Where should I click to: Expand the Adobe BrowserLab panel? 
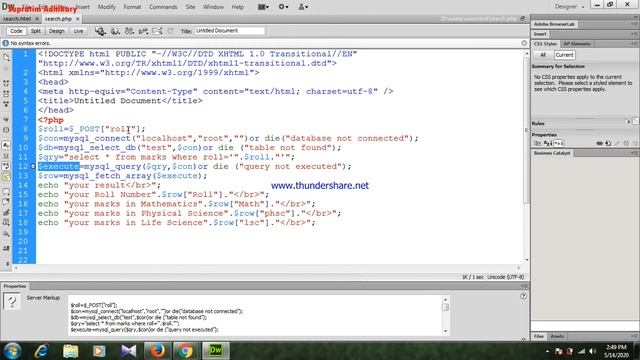(x=554, y=24)
